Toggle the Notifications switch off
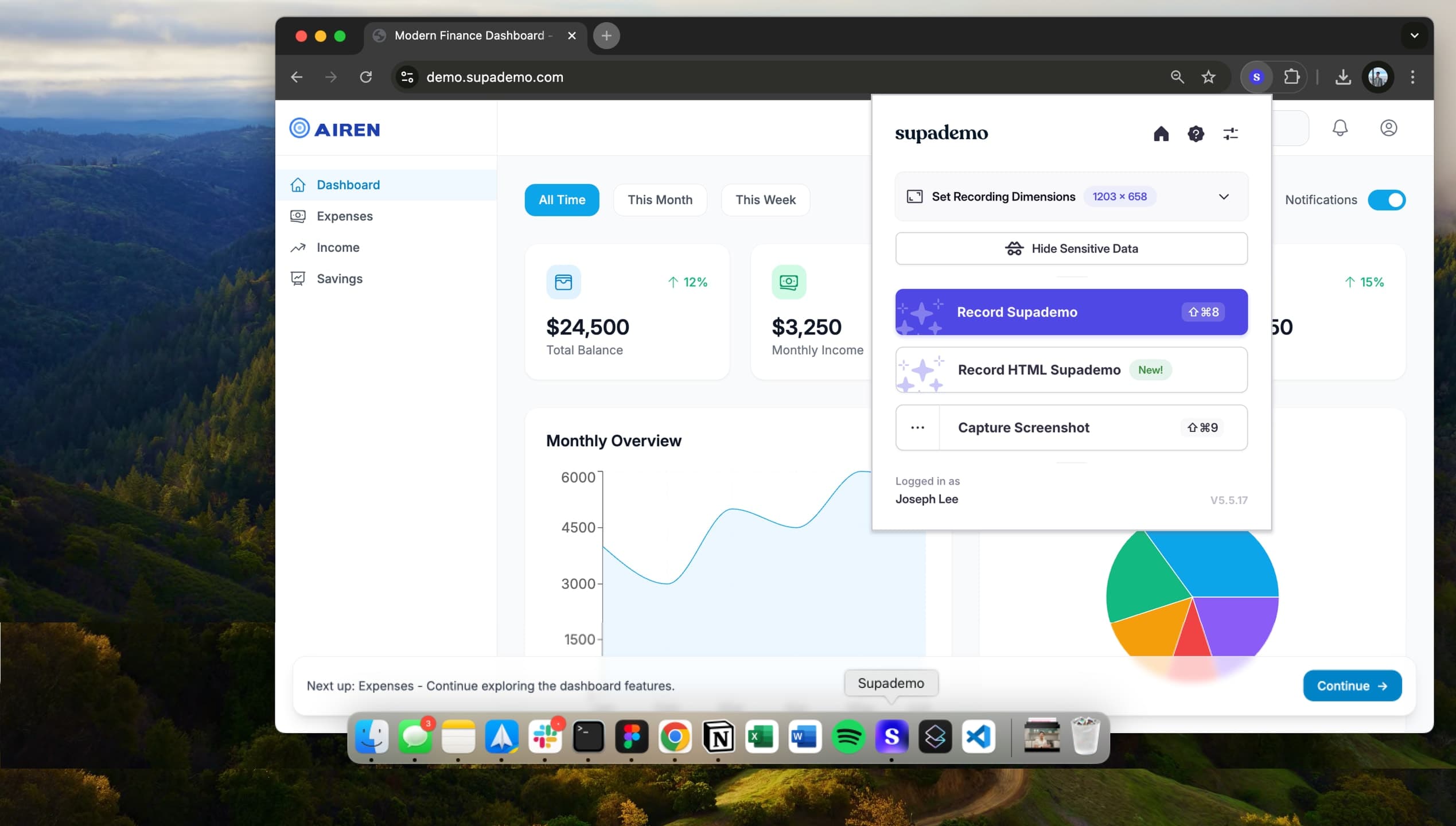 coord(1386,200)
